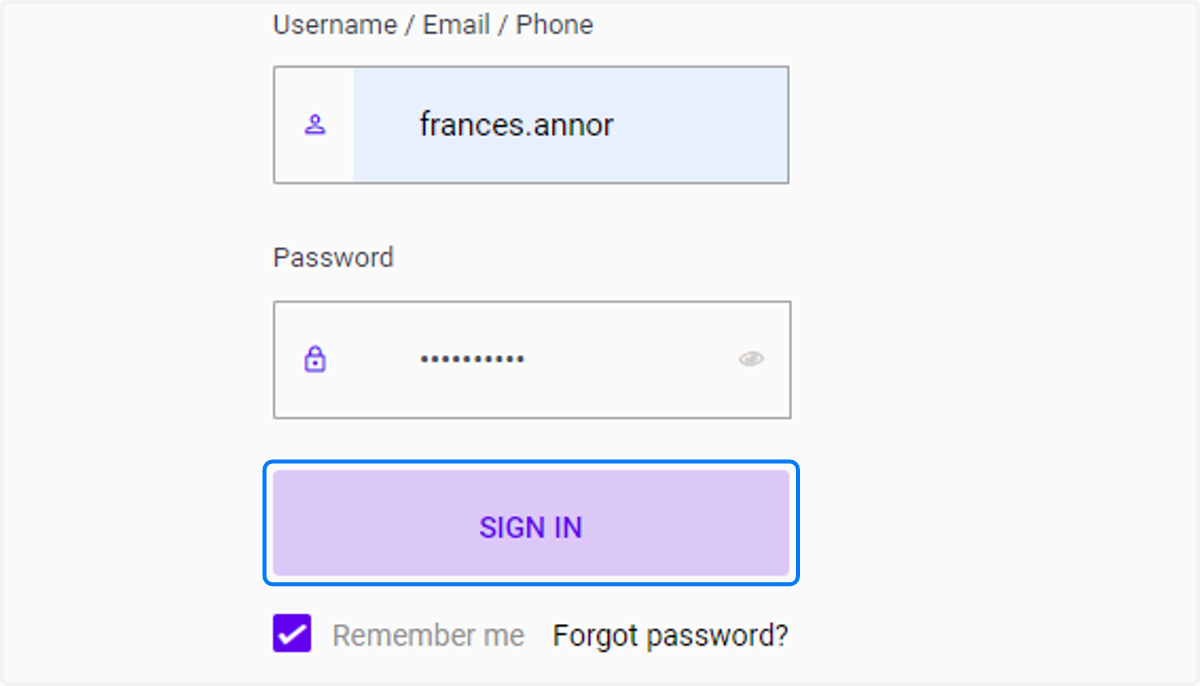Submit login with the lavender button
This screenshot has width=1200, height=686.
531,523
